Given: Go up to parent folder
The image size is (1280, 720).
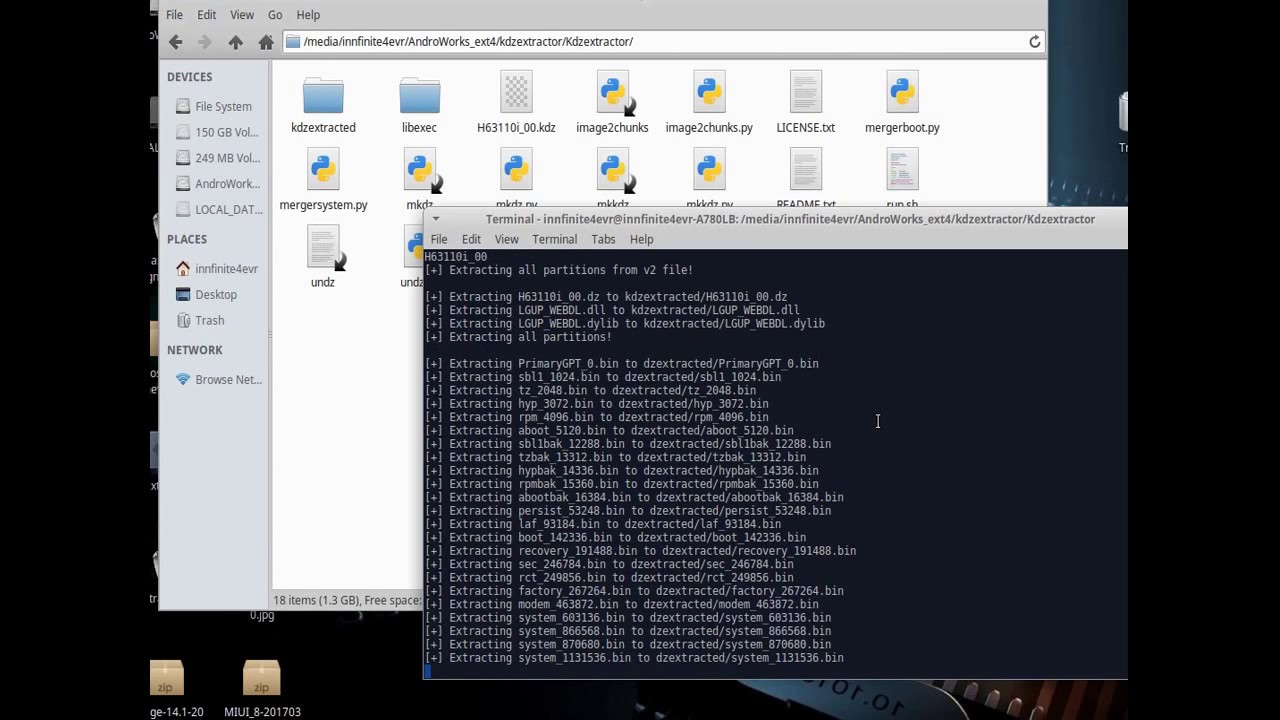Looking at the screenshot, I should pyautogui.click(x=236, y=42).
